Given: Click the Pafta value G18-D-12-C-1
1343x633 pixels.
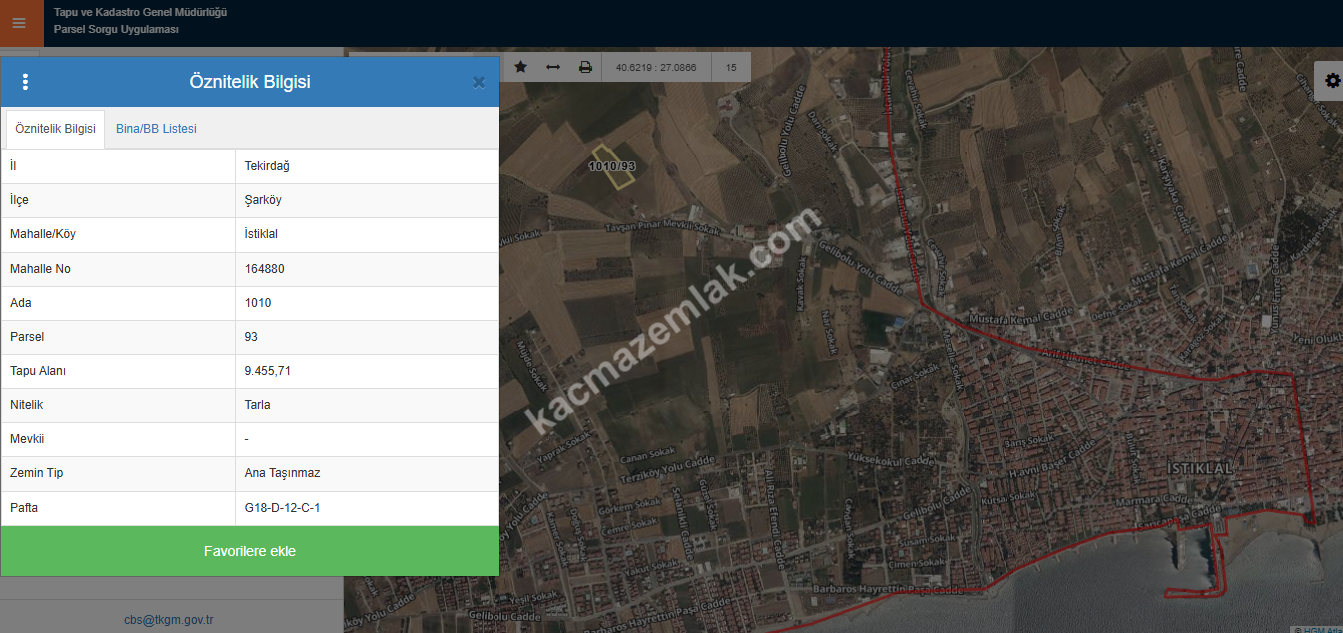Looking at the screenshot, I should 282,508.
